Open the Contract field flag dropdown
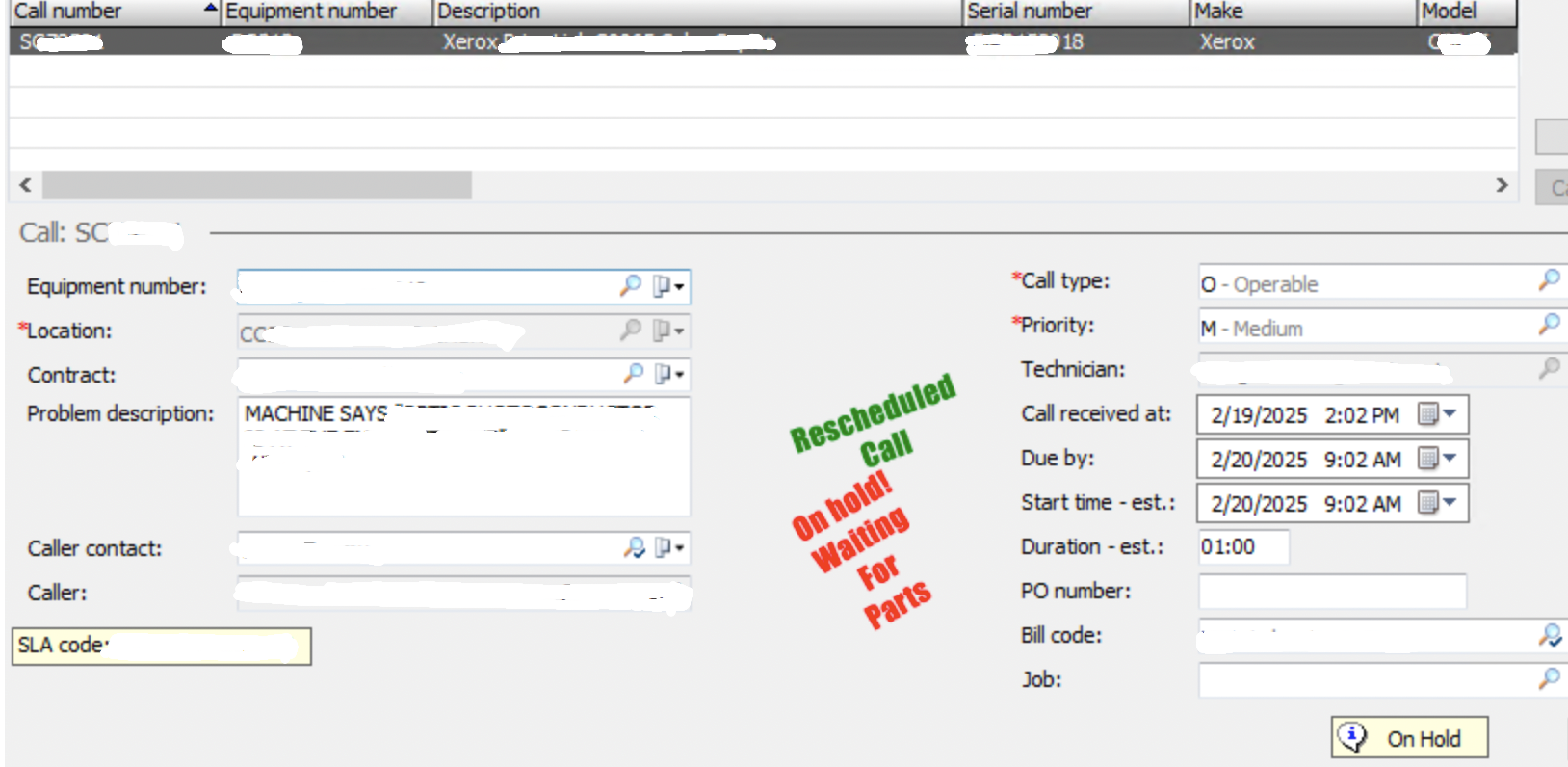 pyautogui.click(x=668, y=374)
